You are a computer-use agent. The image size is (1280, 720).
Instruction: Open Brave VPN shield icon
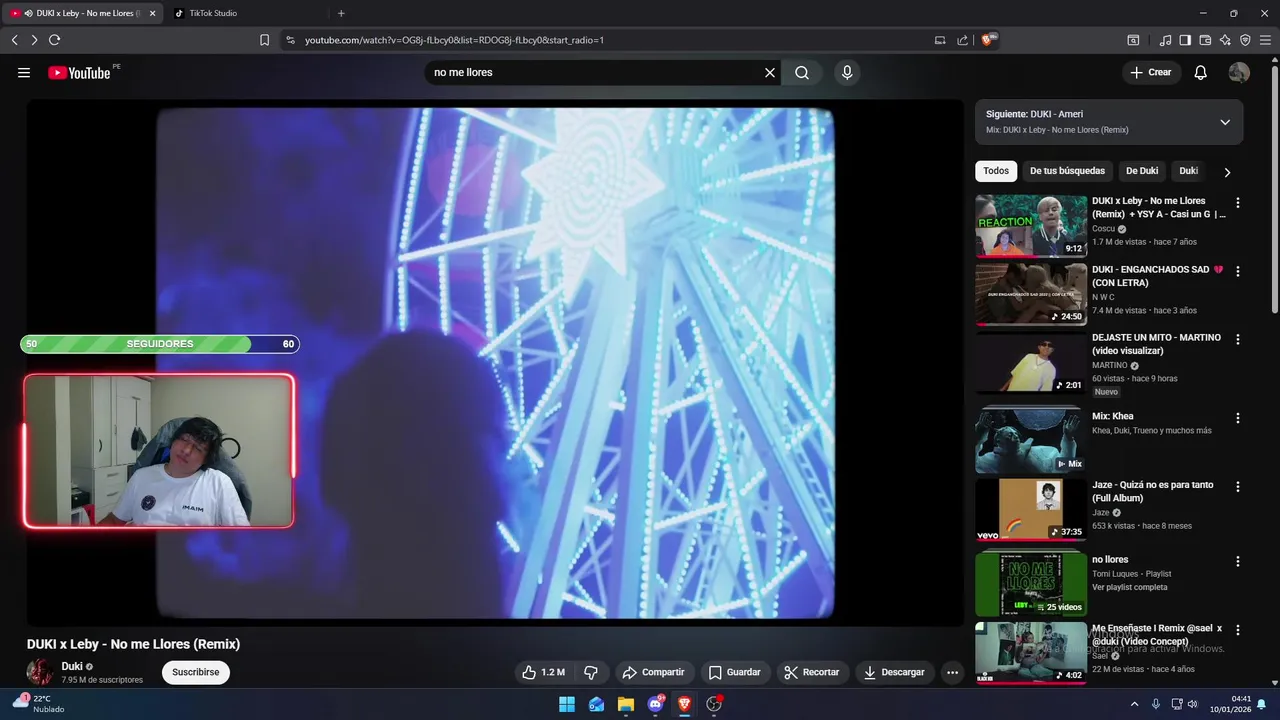coord(1245,40)
